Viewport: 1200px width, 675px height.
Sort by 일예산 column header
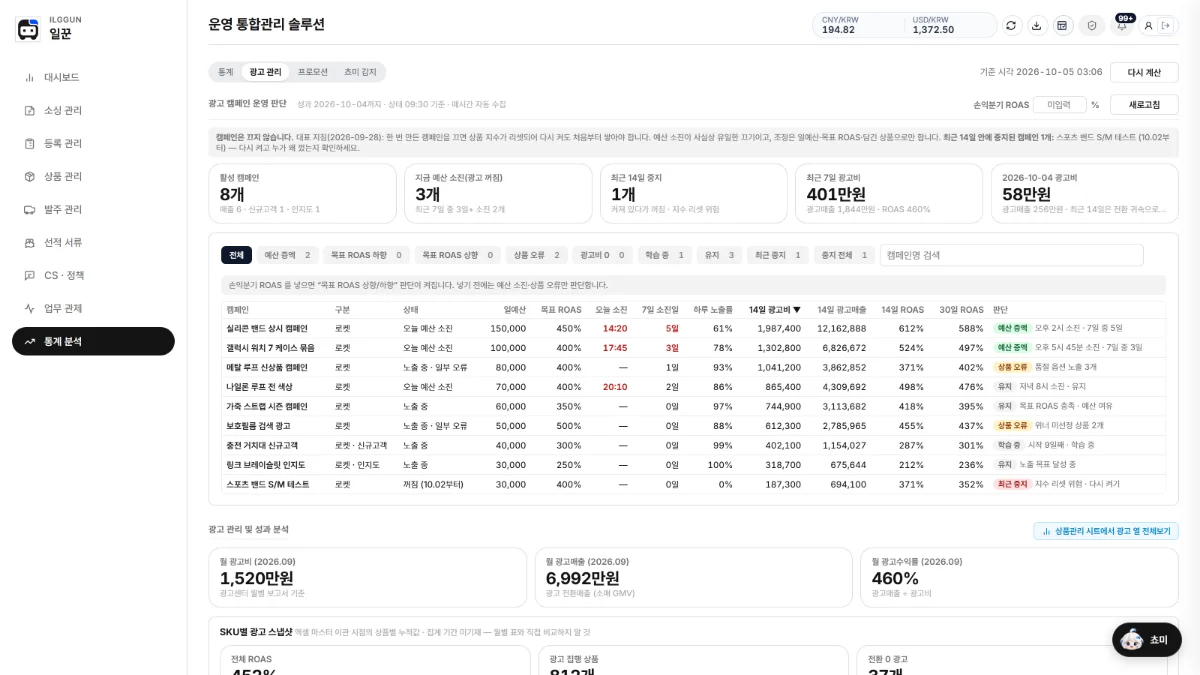pyautogui.click(x=514, y=310)
